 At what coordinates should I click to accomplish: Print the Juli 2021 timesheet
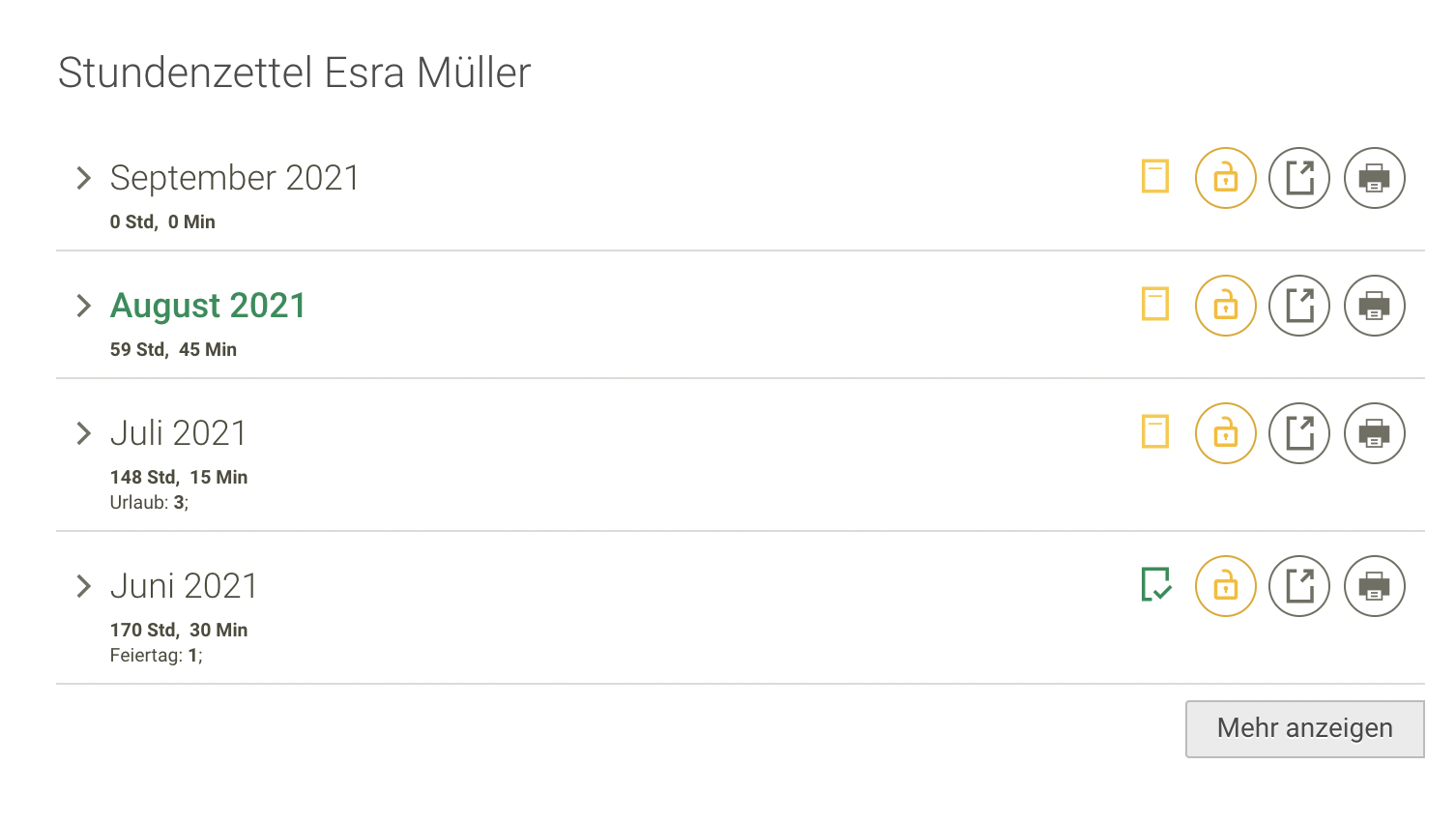[1374, 432]
